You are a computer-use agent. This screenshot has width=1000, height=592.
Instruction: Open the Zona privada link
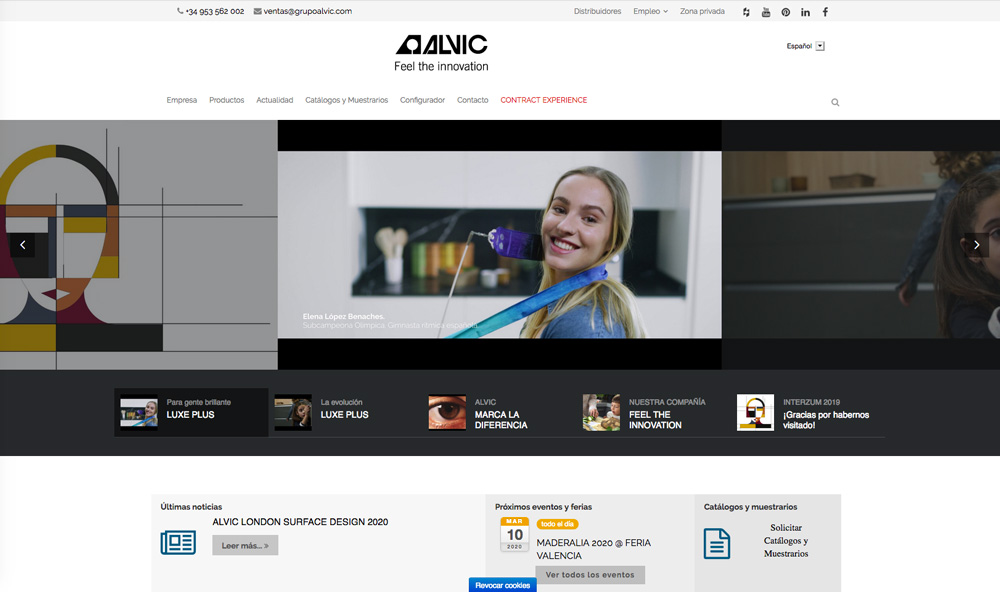[702, 11]
